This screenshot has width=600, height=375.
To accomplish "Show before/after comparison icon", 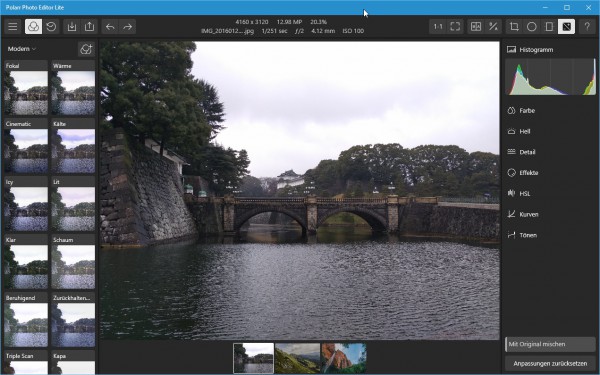I will 476,26.
